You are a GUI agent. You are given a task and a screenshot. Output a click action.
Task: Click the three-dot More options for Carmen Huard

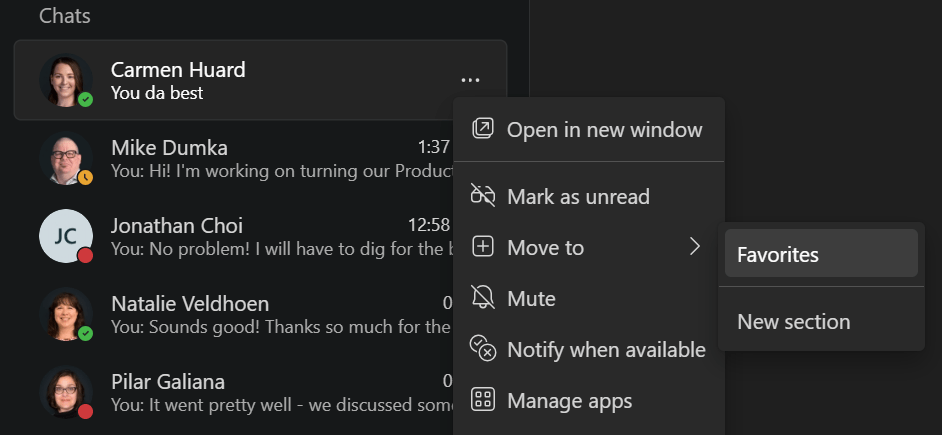click(x=471, y=80)
